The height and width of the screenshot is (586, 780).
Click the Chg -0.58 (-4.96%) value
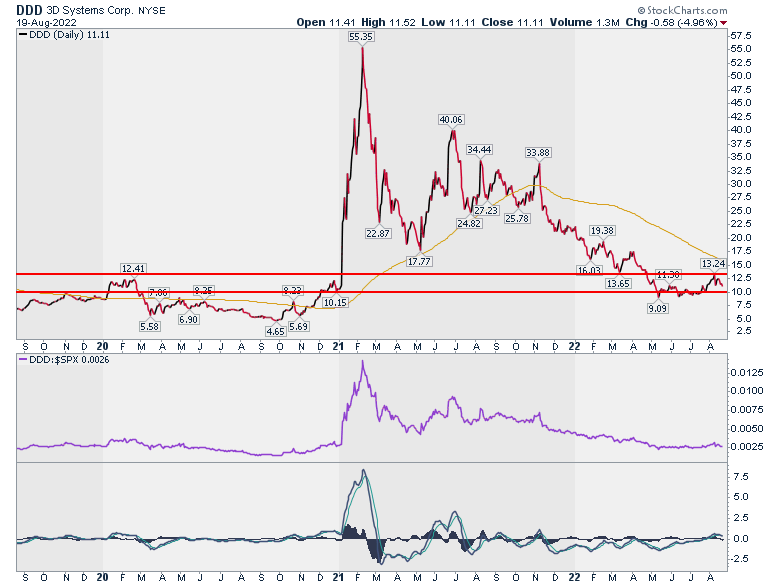click(x=684, y=22)
